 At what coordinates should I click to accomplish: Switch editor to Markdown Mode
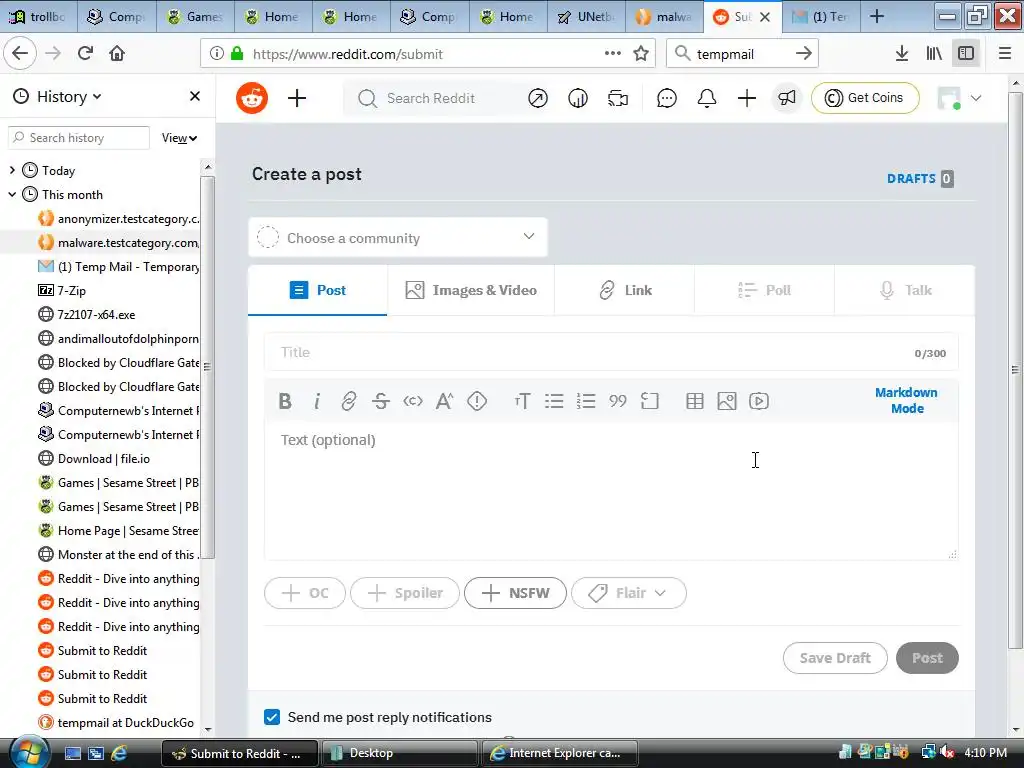tap(906, 400)
